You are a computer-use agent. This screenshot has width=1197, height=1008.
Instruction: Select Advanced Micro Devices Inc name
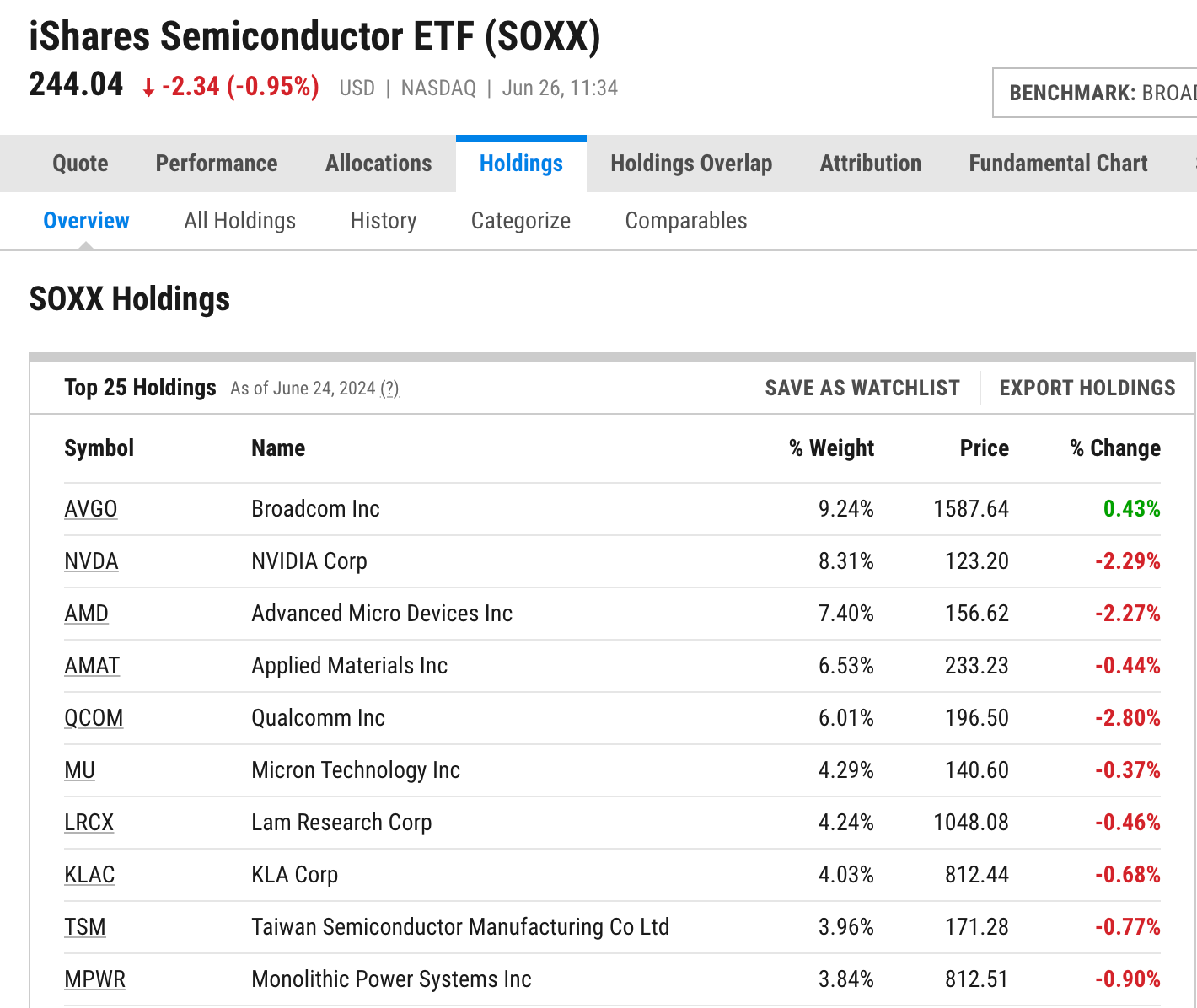[x=382, y=614]
